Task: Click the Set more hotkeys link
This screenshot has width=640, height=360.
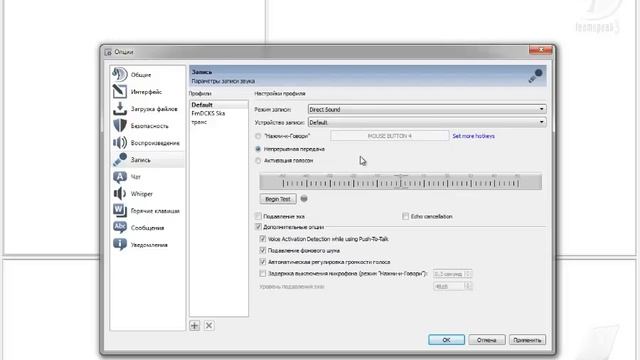Action: click(x=473, y=136)
